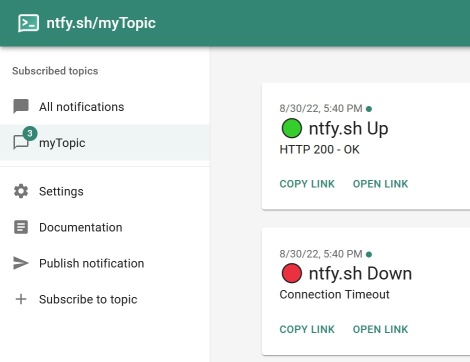The image size is (470, 362).
Task: Click the ntfy terminal logo icon
Action: [28, 23]
